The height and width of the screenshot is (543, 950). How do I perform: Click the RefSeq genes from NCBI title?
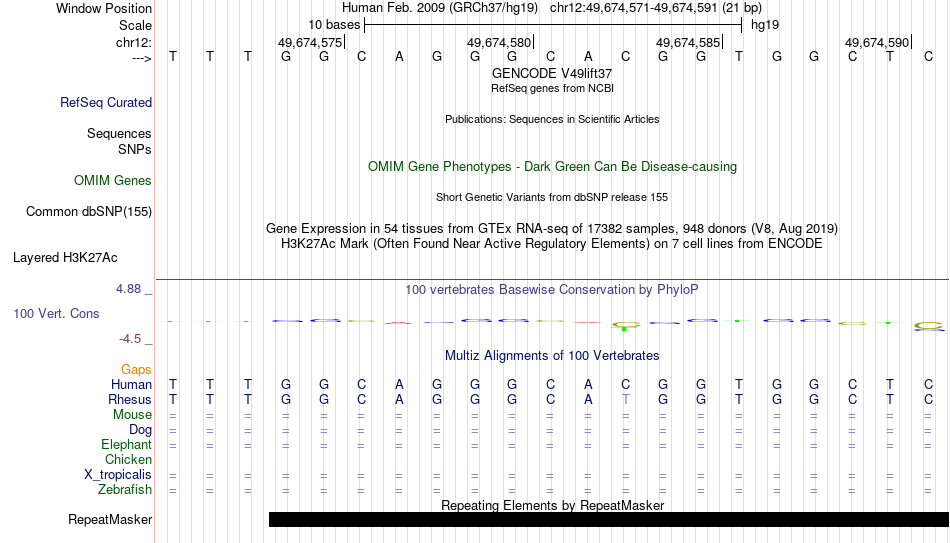pyautogui.click(x=552, y=88)
